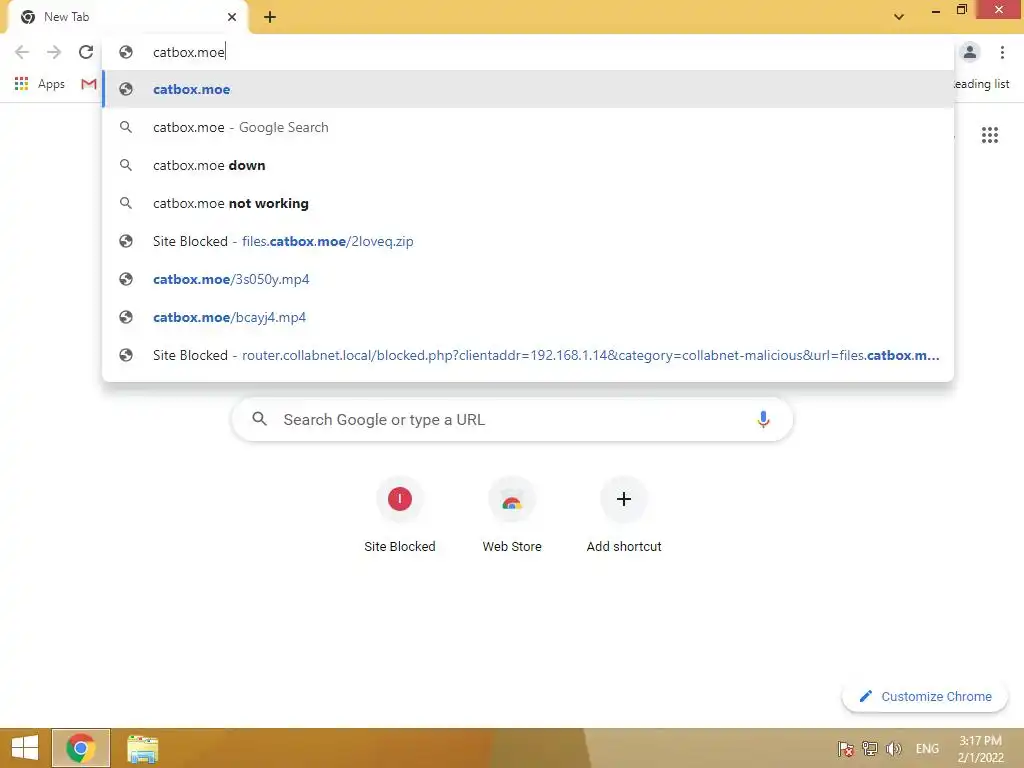Select the New Tab tab
The image size is (1024, 768).
pyautogui.click(x=128, y=17)
